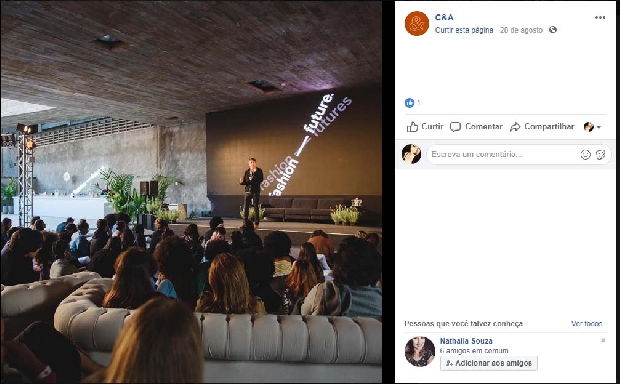This screenshot has width=620, height=384.
Task: Click the blue like reaction icon
Action: pos(409,103)
